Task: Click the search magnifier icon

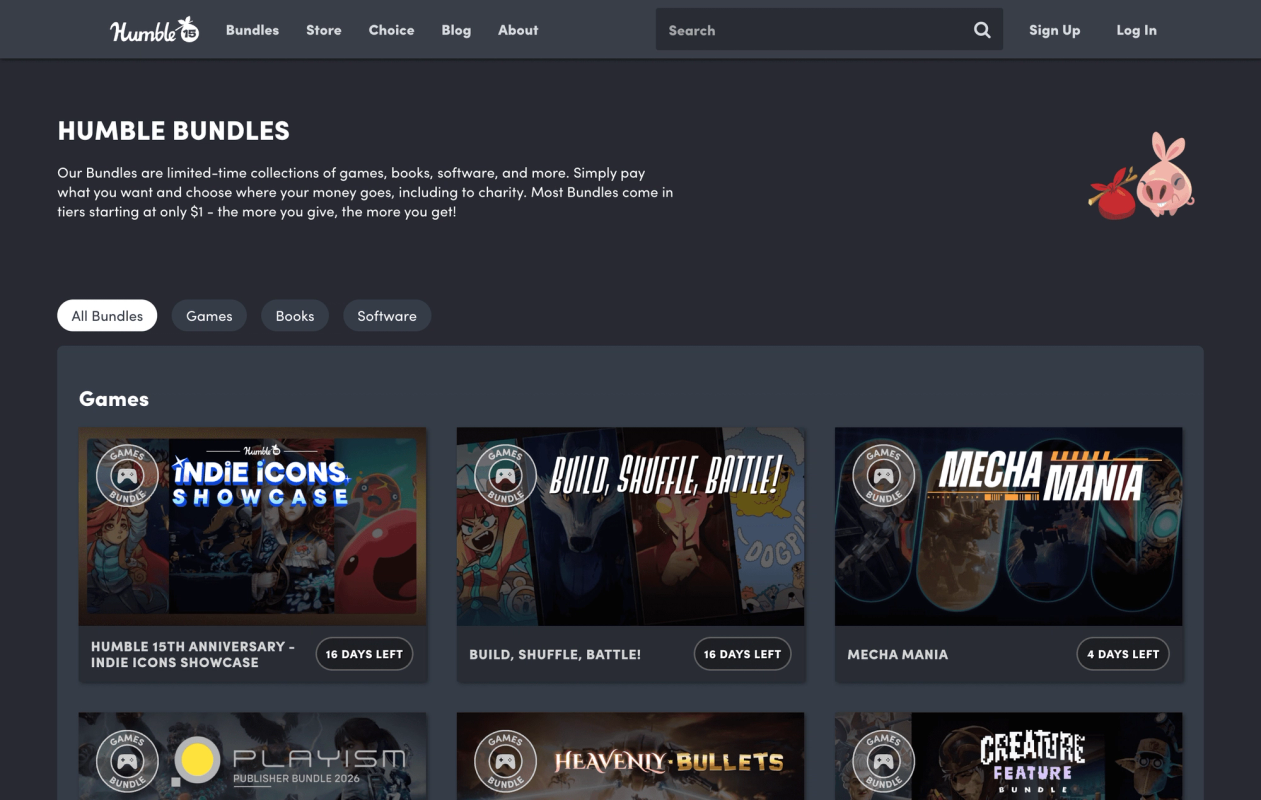Action: [x=982, y=30]
